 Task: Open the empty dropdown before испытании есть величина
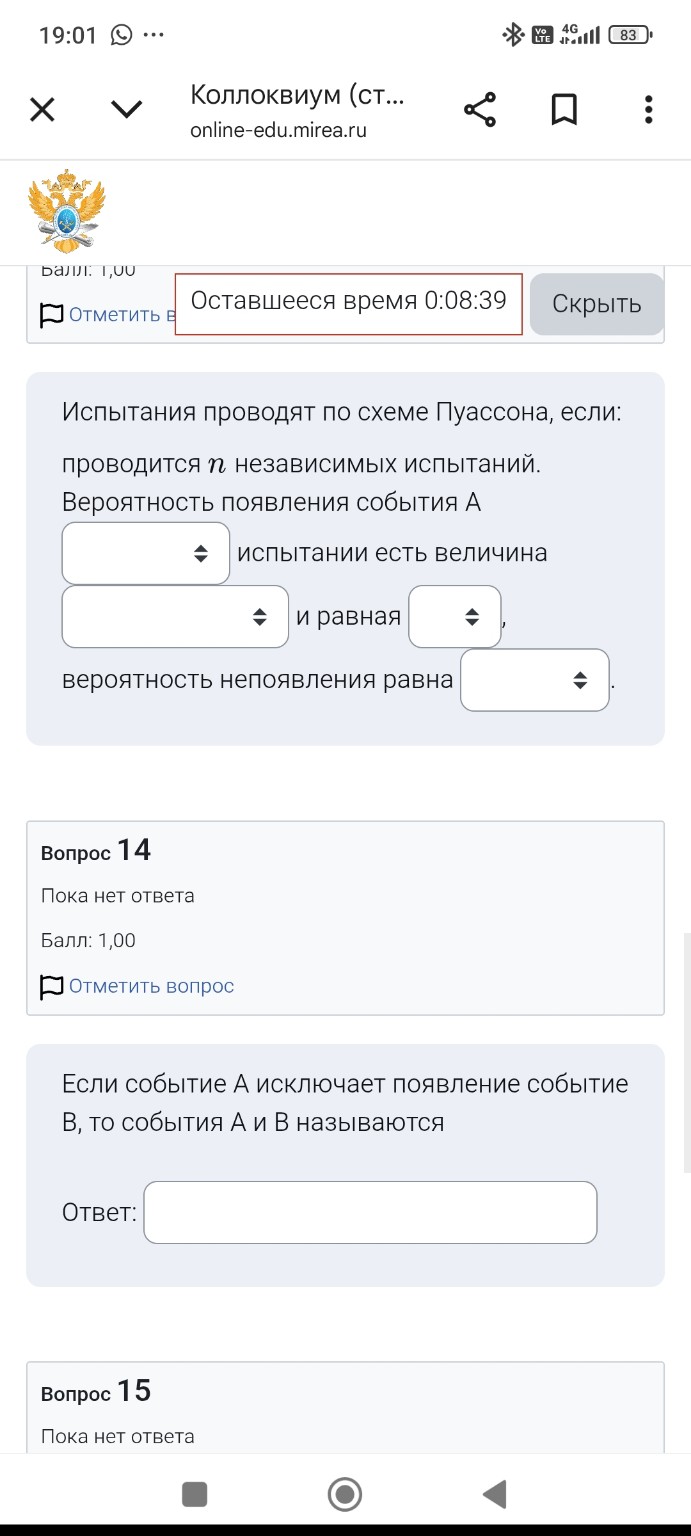[x=145, y=552]
